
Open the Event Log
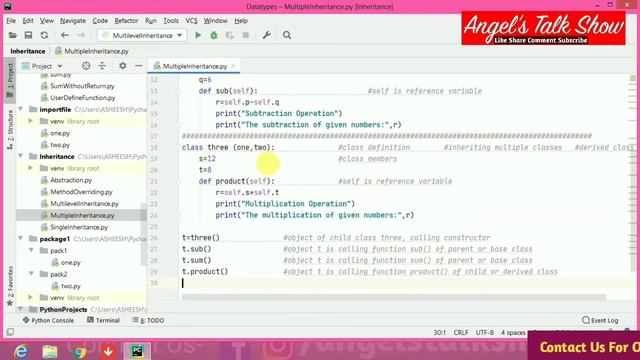point(600,320)
